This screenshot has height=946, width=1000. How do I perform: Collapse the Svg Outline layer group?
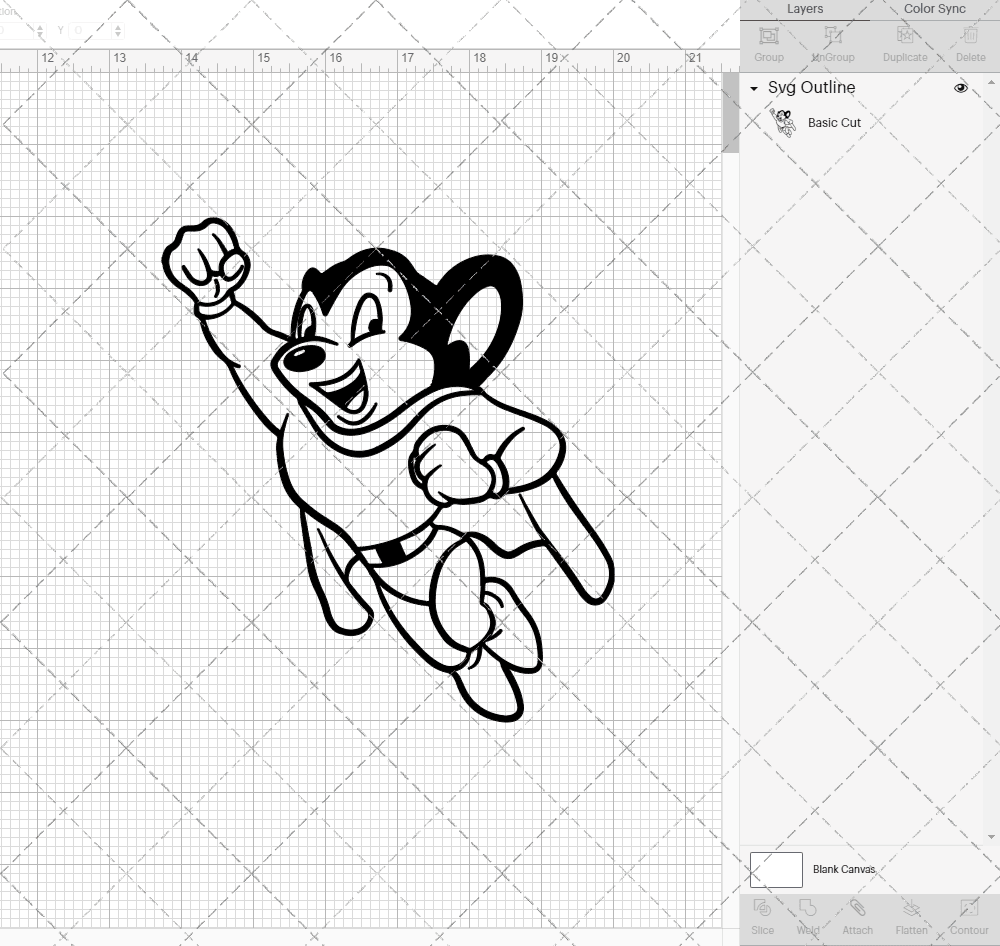pos(753,89)
